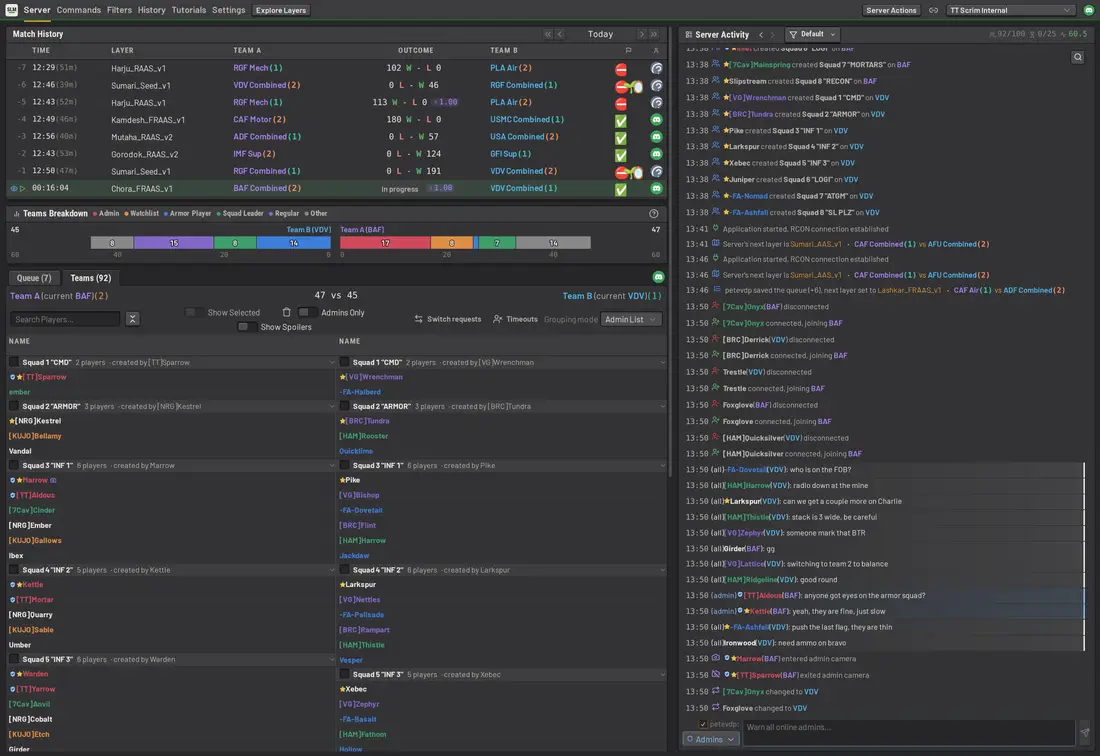Click red no-entry icon on 12:29 Harju row
The height and width of the screenshot is (756, 1100).
621,69
